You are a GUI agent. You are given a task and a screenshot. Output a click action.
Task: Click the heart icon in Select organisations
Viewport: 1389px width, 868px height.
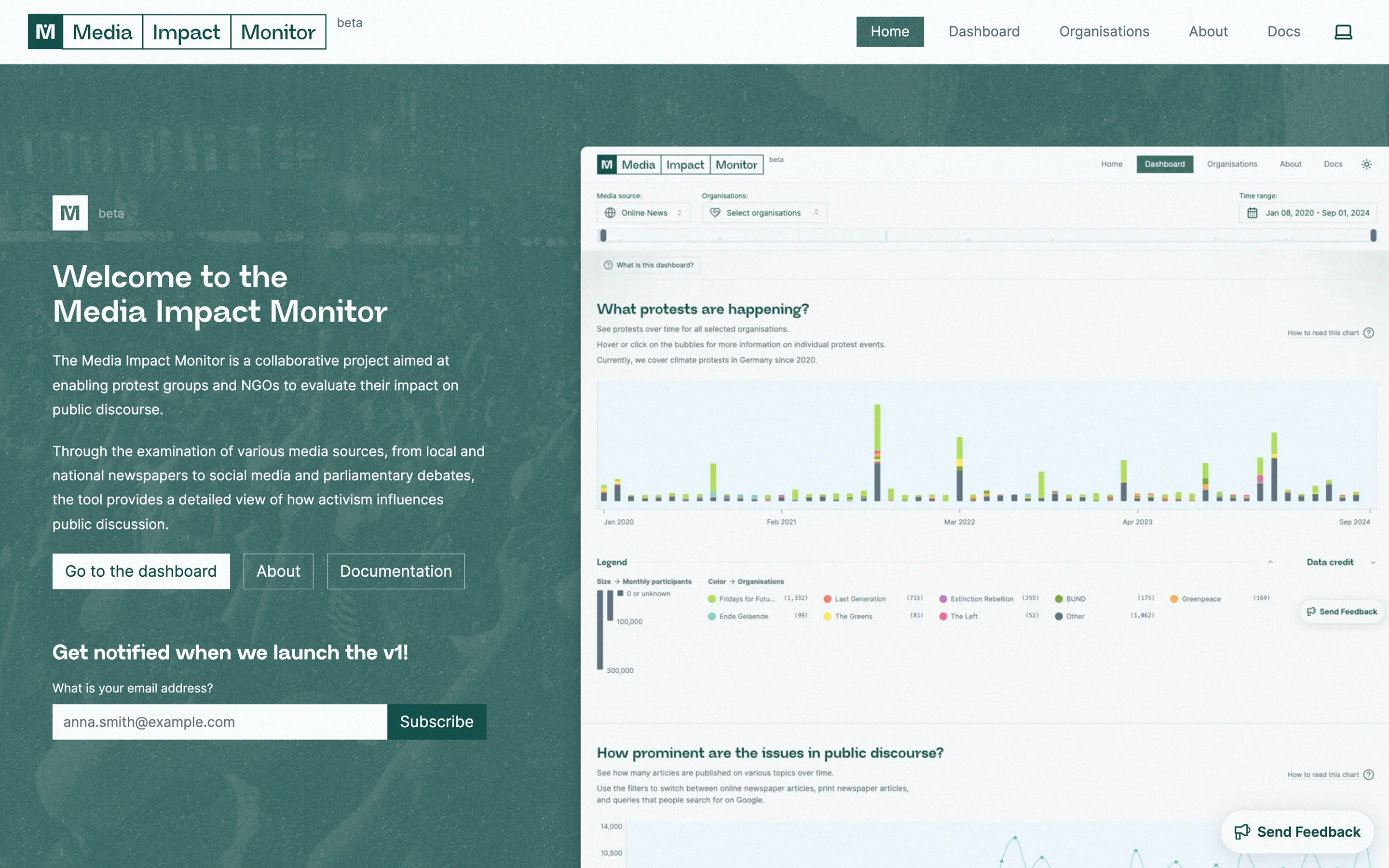point(715,213)
